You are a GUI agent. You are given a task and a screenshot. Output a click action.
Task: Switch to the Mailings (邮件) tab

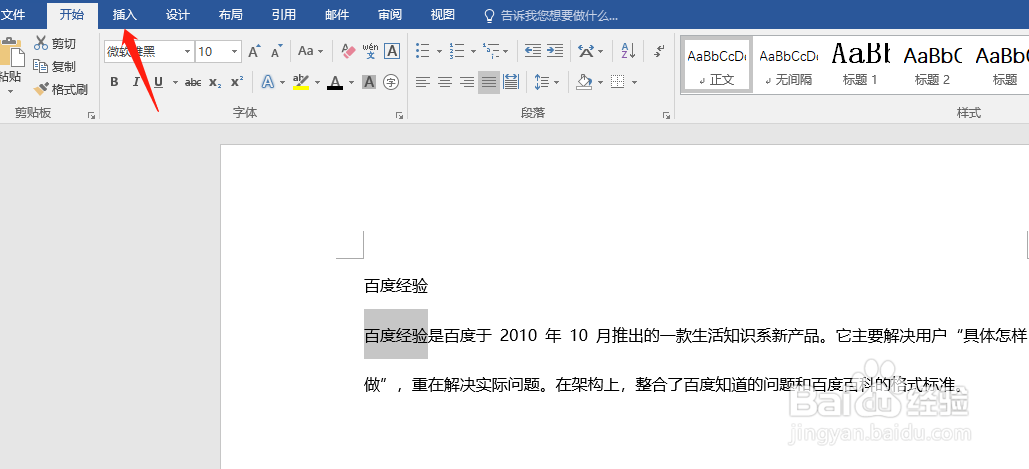pyautogui.click(x=337, y=14)
